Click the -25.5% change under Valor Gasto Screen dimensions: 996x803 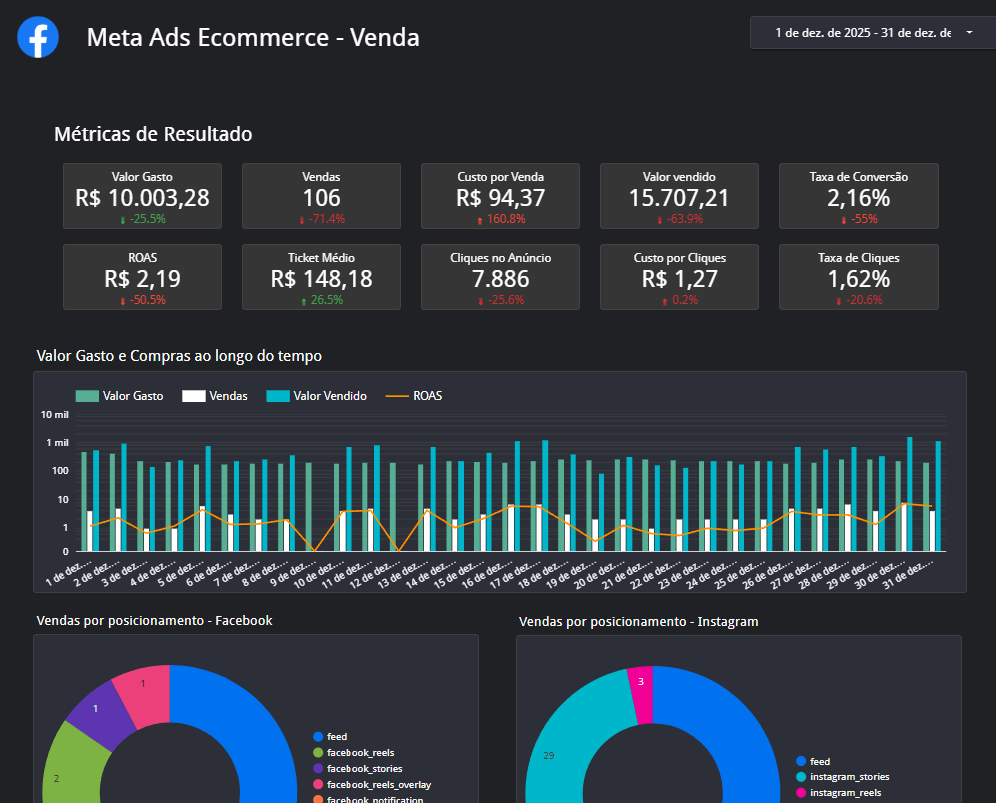coord(143,219)
